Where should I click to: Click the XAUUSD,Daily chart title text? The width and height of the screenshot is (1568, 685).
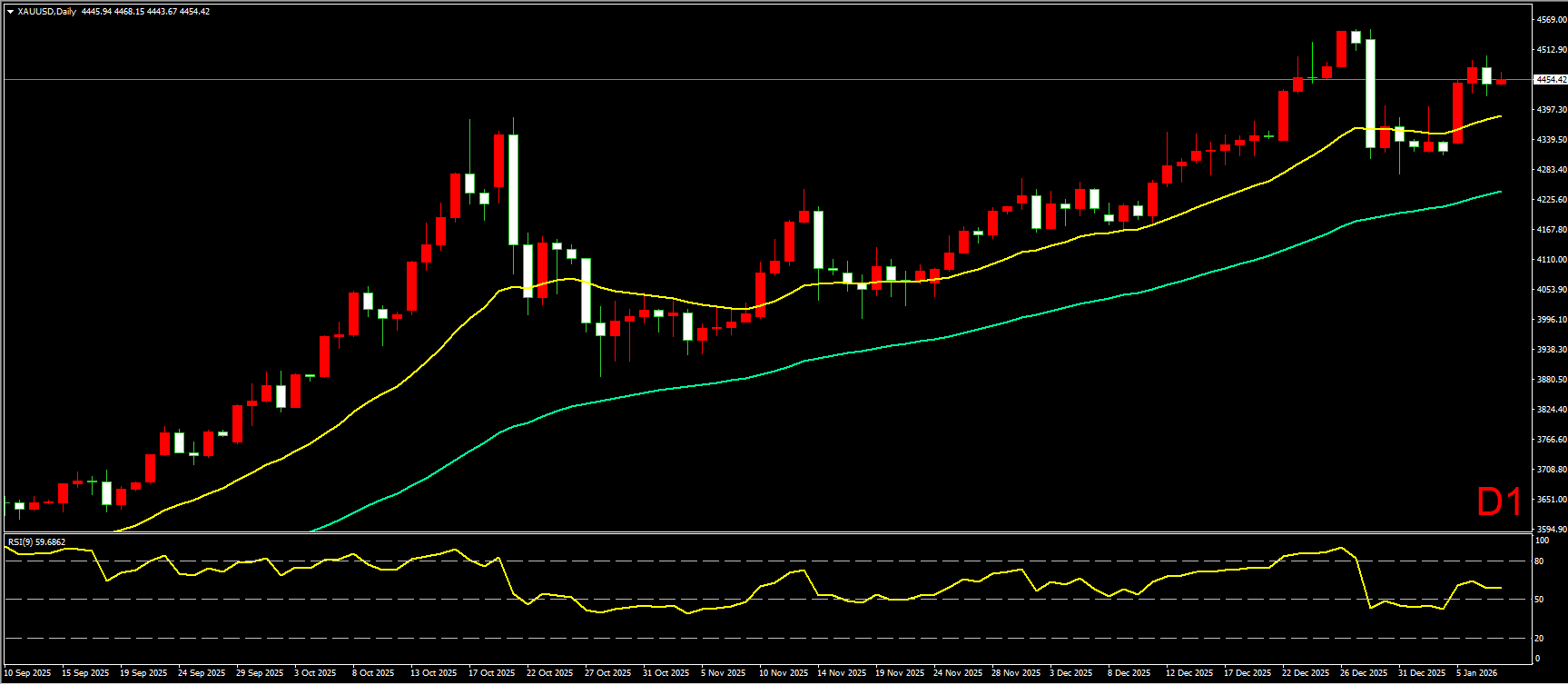coord(47,12)
